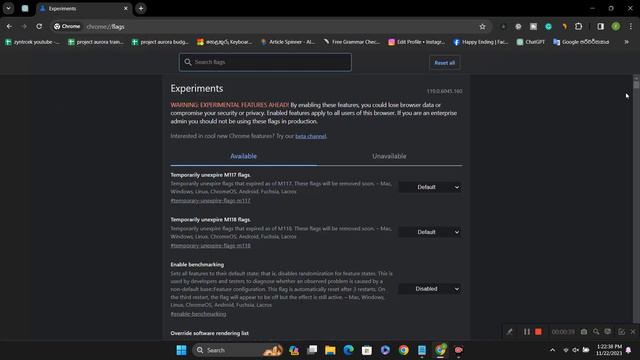
Task: Open the Free Grammar Check bookmark
Action: click(352, 42)
